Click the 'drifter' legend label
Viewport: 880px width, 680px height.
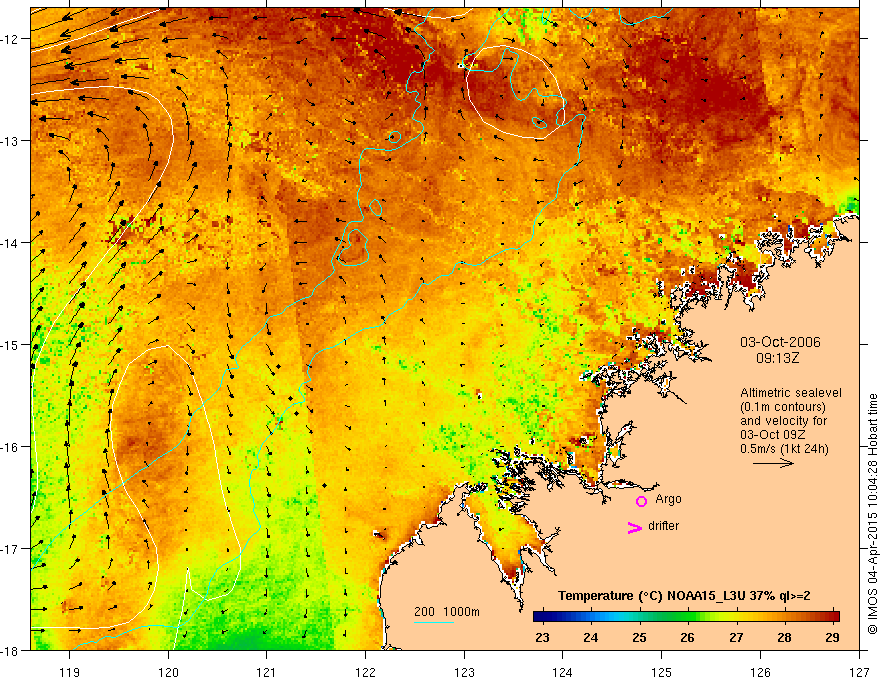(663, 526)
